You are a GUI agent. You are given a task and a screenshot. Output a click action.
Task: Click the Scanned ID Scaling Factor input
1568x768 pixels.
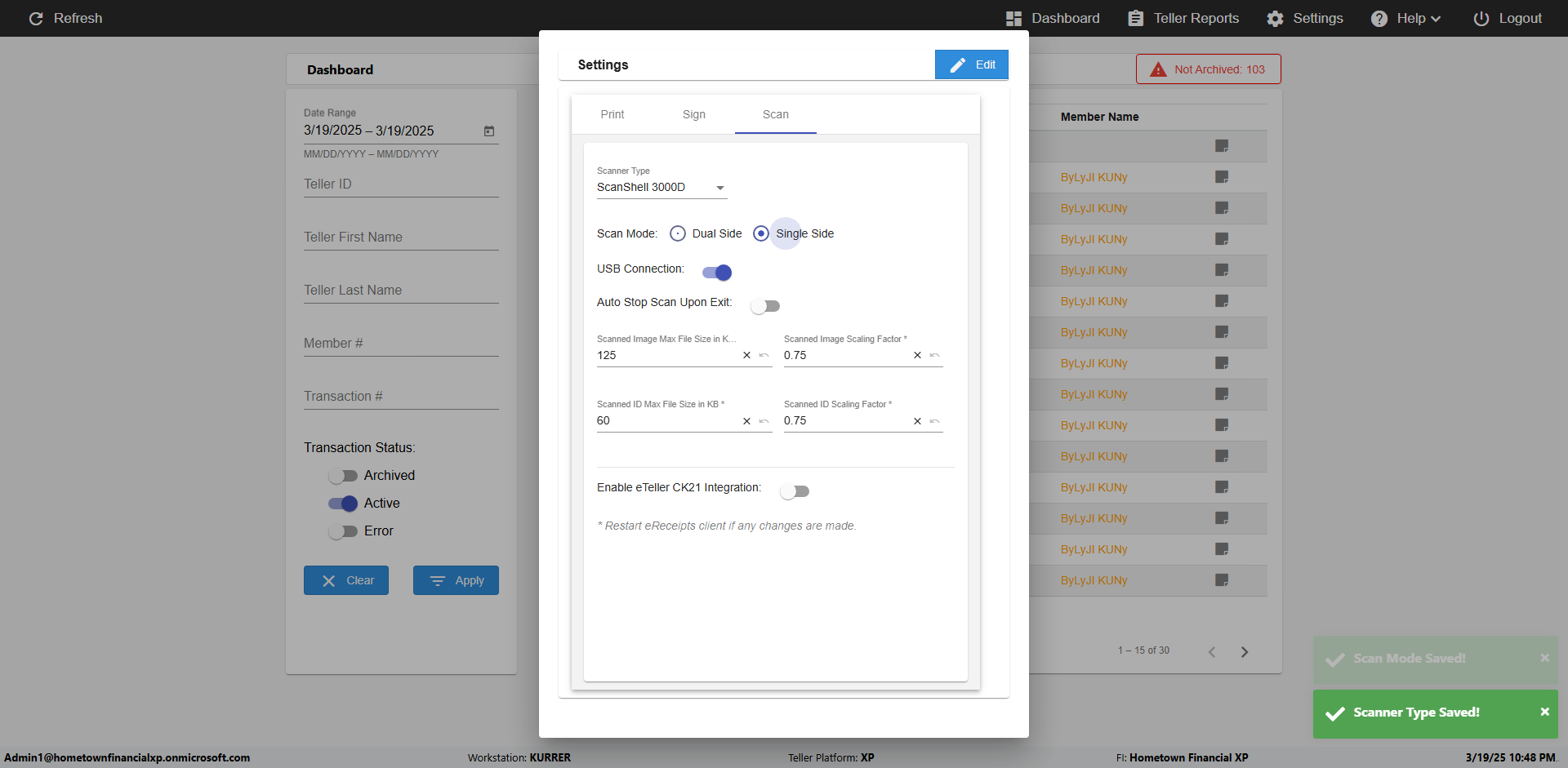[845, 421]
